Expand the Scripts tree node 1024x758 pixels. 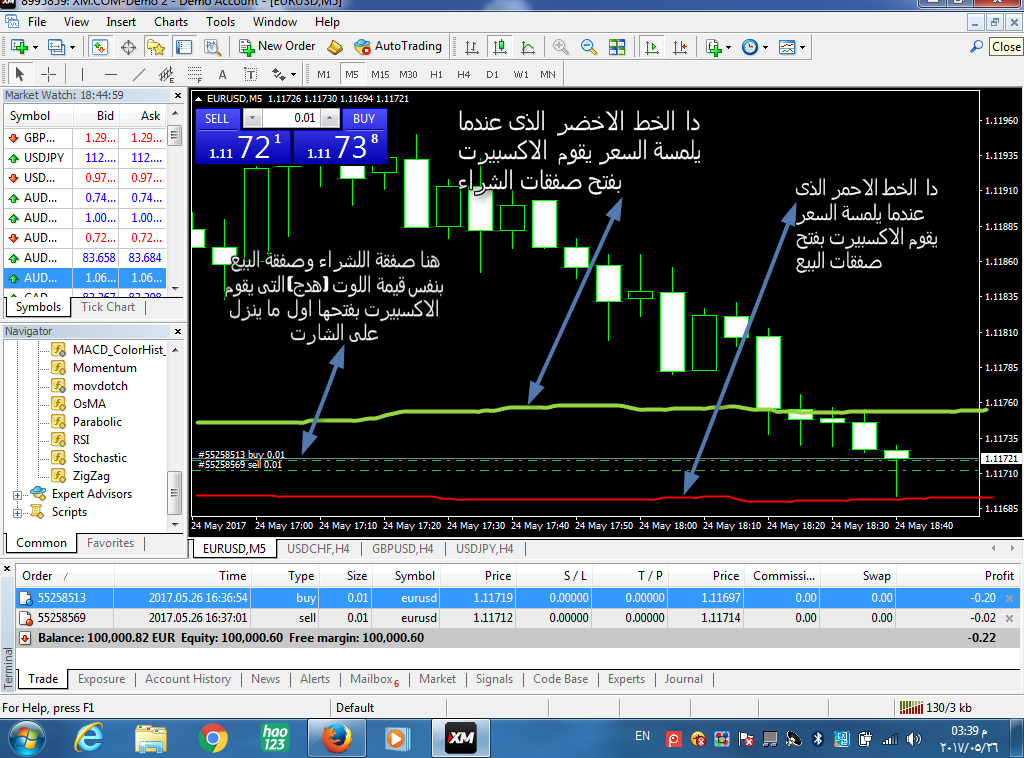[x=18, y=513]
